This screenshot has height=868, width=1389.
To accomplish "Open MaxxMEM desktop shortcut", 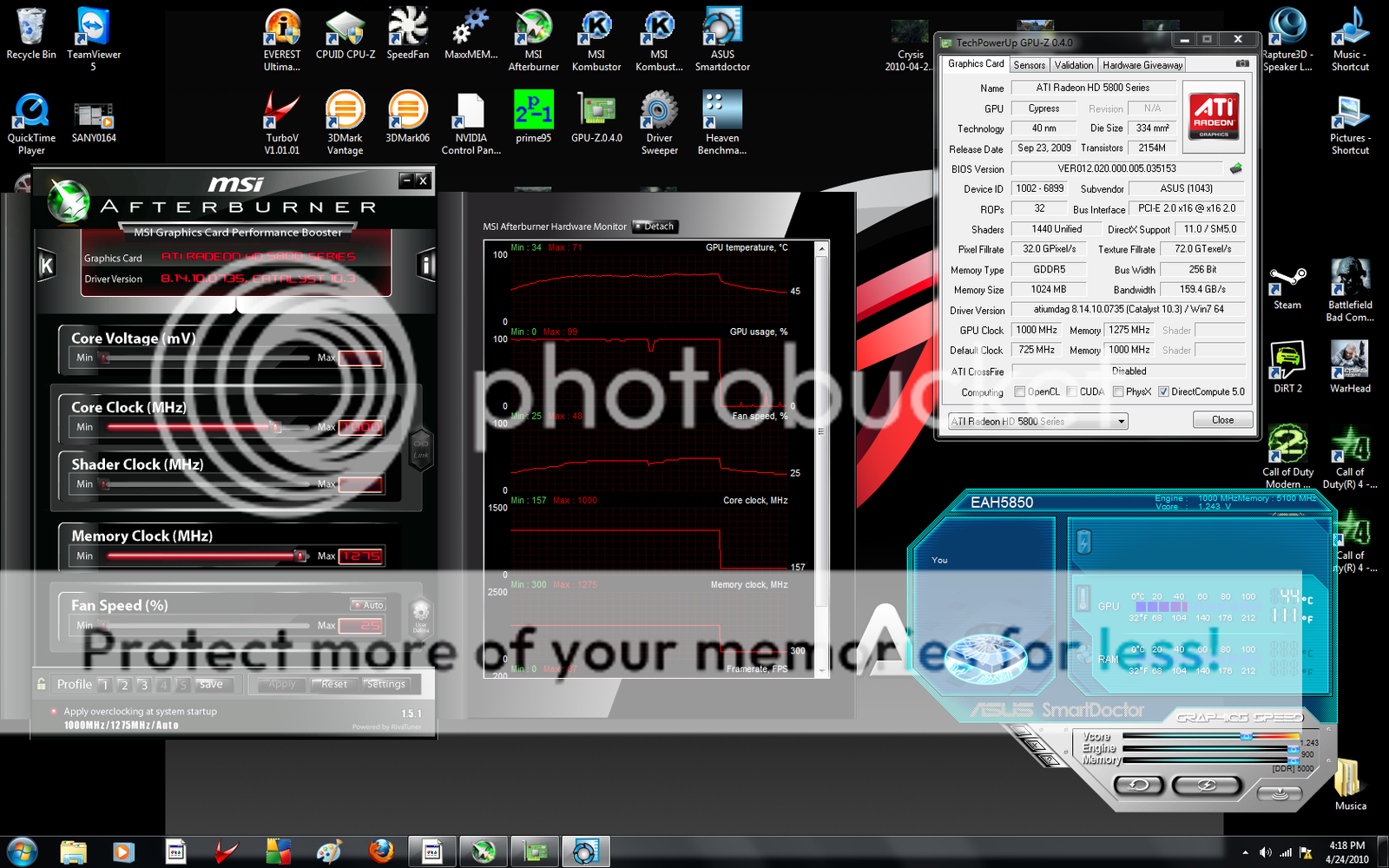I will click(471, 35).
